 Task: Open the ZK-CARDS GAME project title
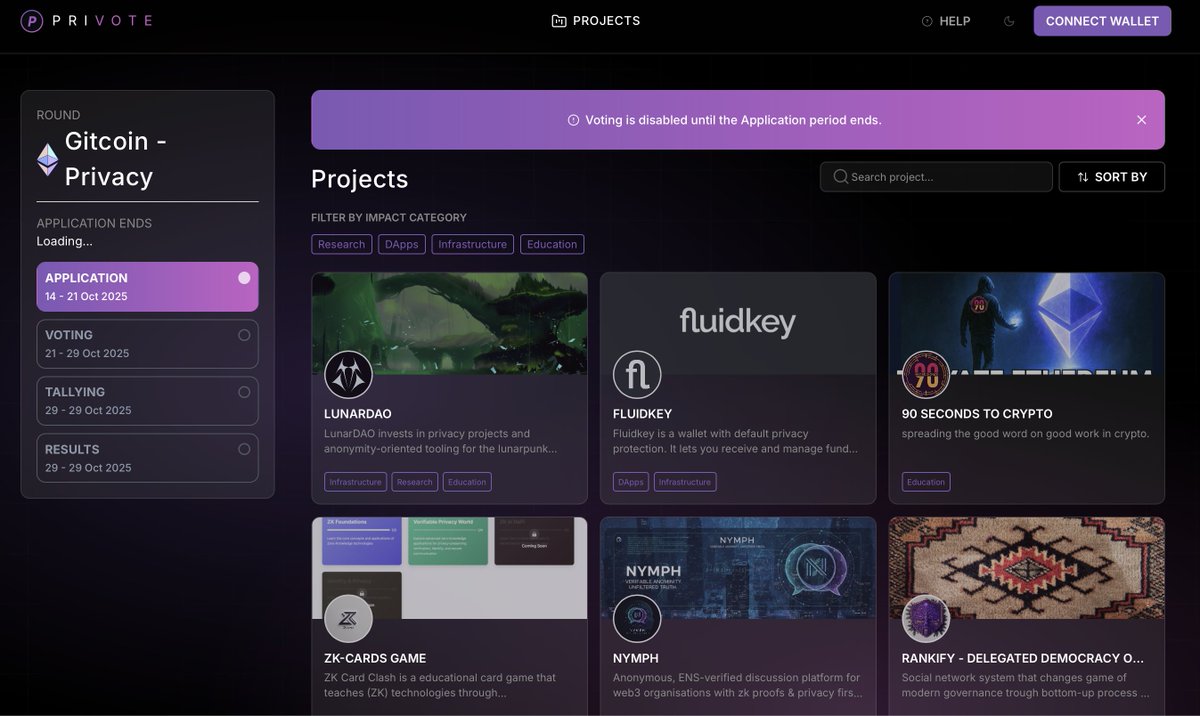[x=375, y=658]
